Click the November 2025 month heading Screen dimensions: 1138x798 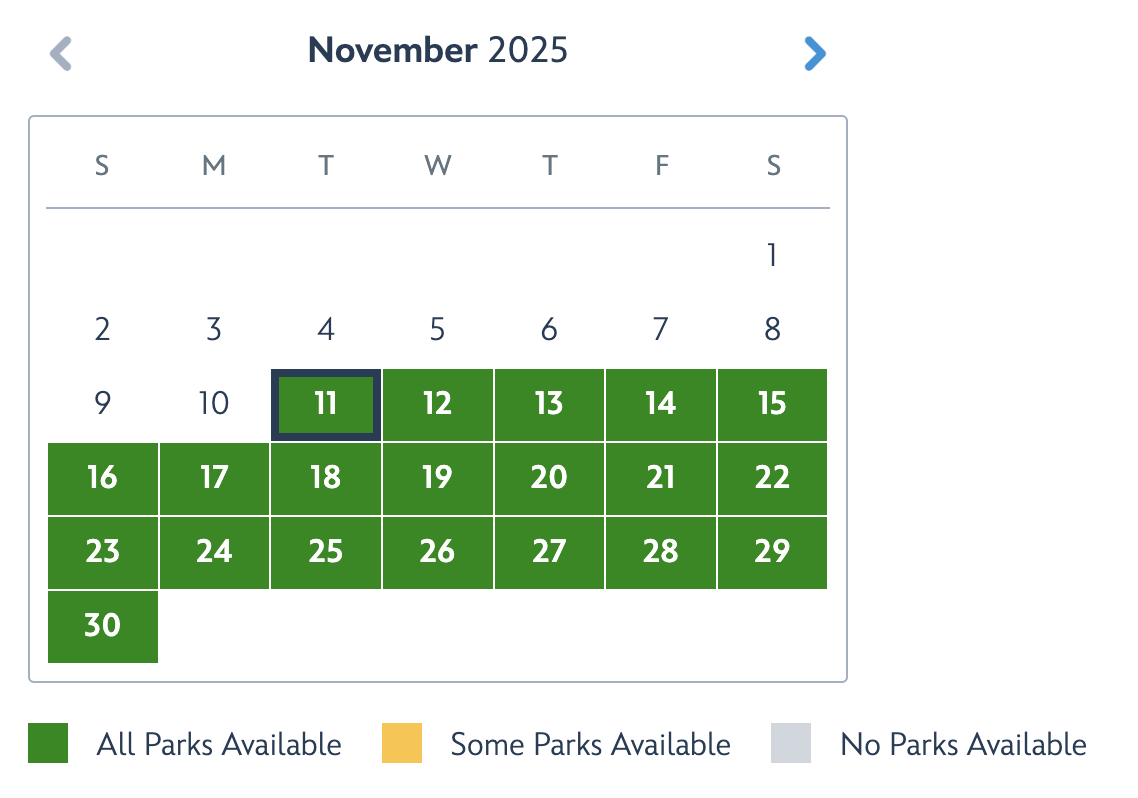438,50
